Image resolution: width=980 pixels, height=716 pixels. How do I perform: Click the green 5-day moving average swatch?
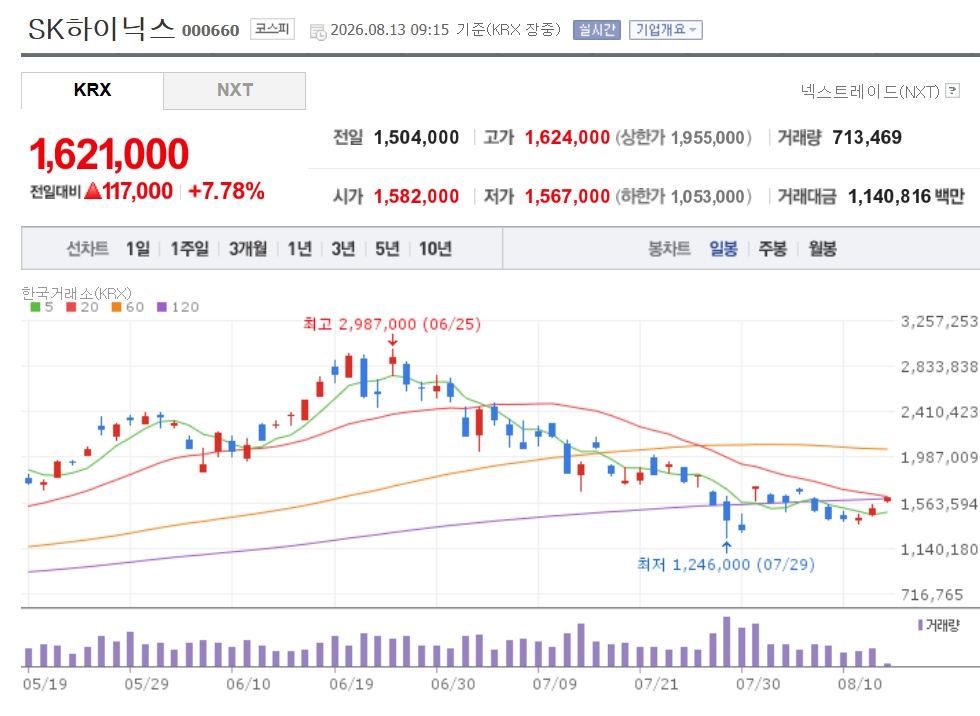coord(36,307)
